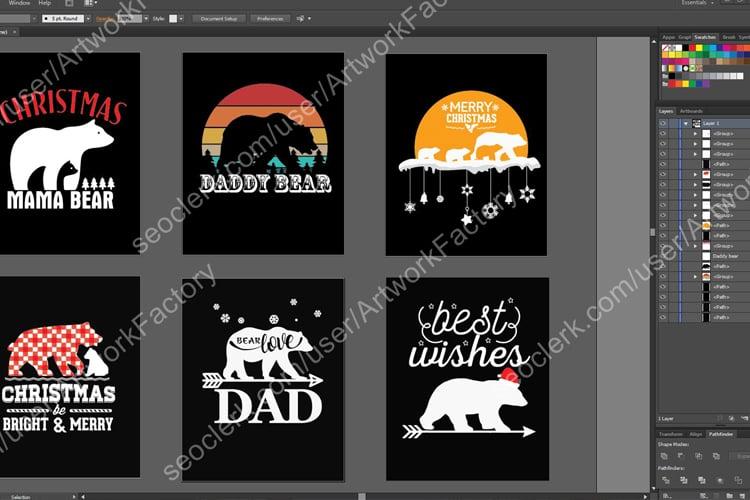Viewport: 750px width, 500px height.
Task: Apply Intersect shape mode in Pathfinder
Action: click(x=698, y=456)
